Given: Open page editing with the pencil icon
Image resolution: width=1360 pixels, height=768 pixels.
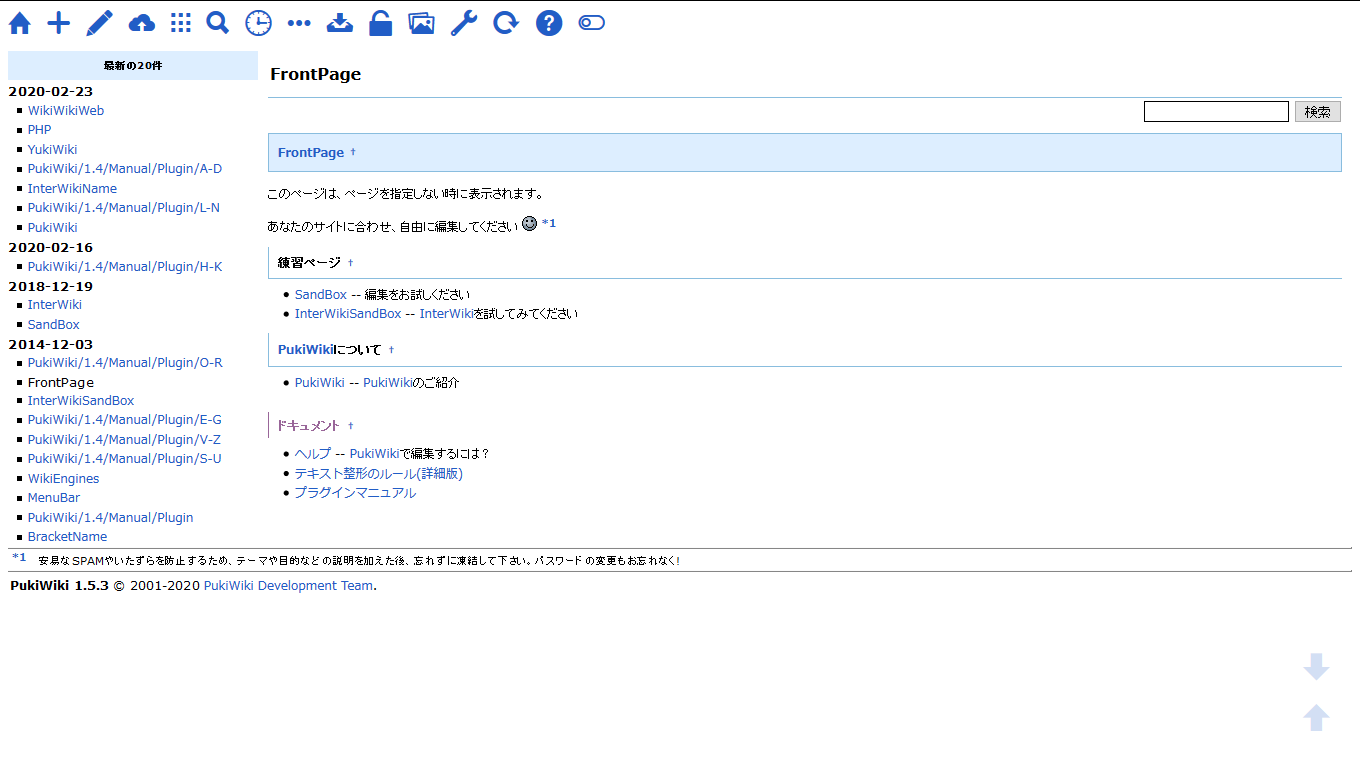Looking at the screenshot, I should click(x=99, y=23).
